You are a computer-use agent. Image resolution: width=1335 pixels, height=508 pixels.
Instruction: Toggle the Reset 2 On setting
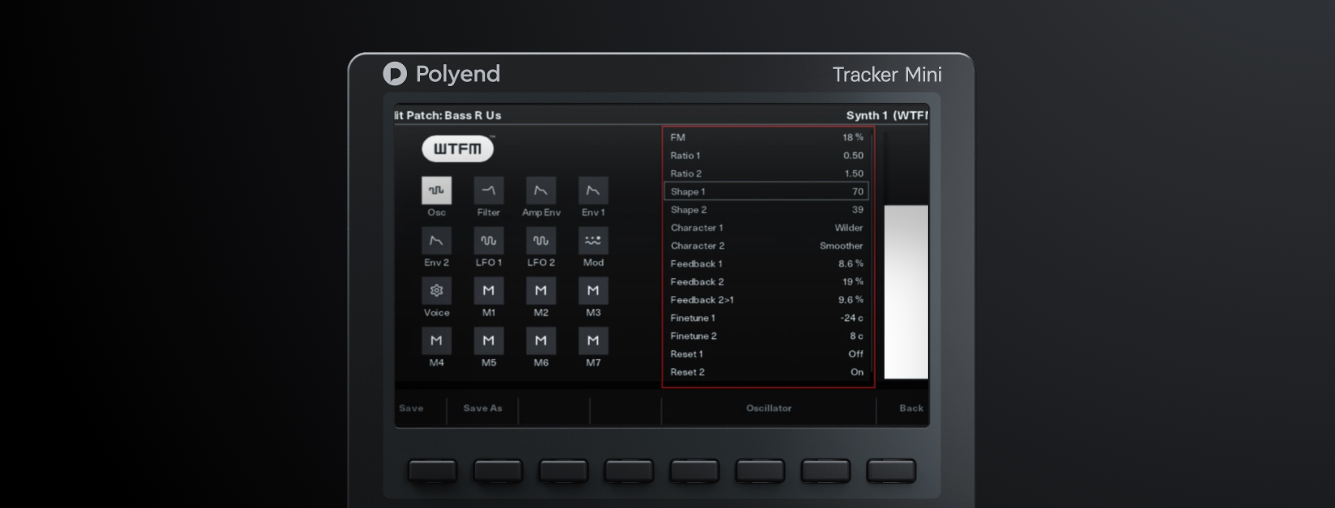click(767, 372)
